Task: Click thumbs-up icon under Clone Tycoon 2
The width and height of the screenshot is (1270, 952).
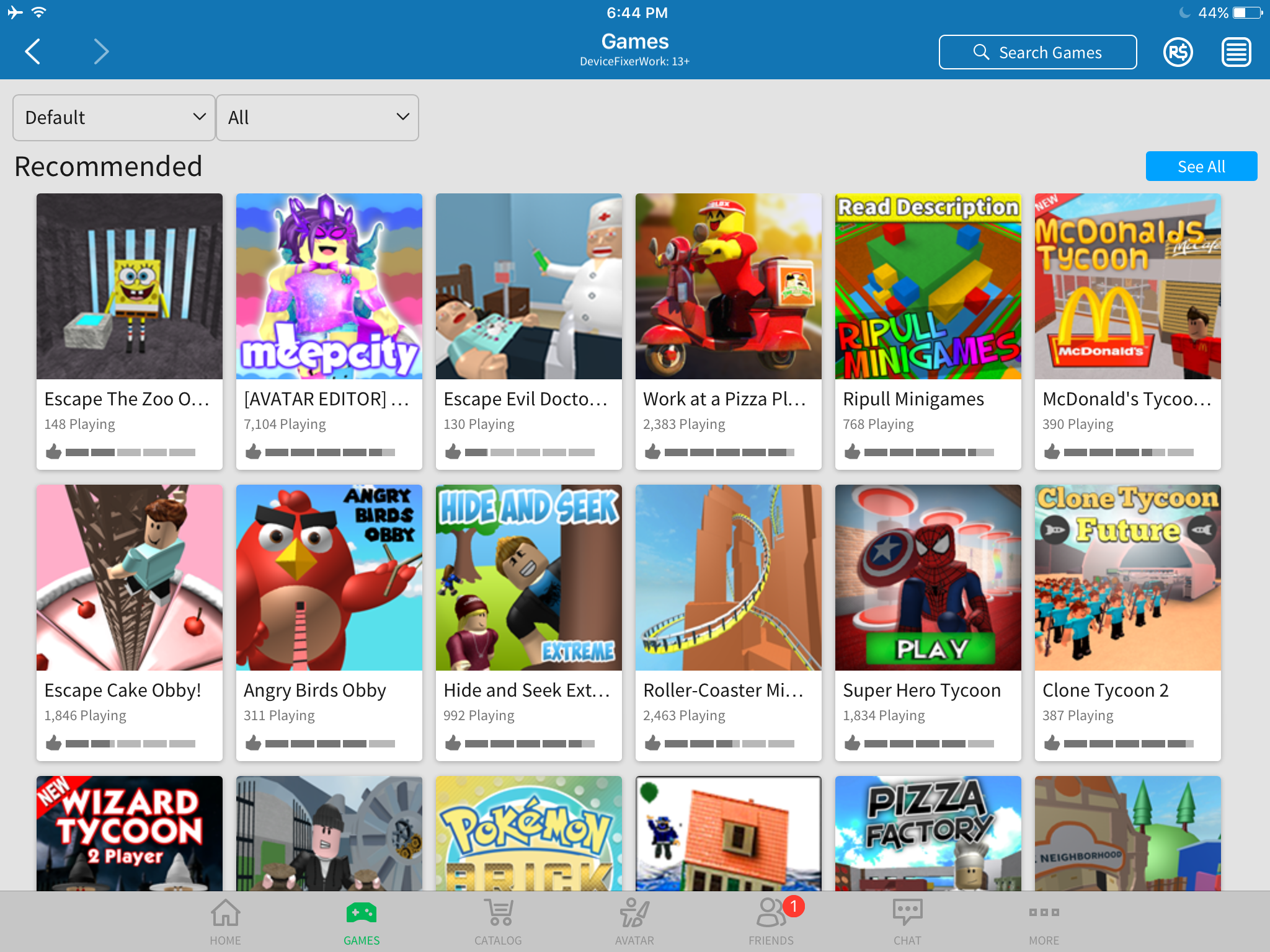Action: 1052,743
